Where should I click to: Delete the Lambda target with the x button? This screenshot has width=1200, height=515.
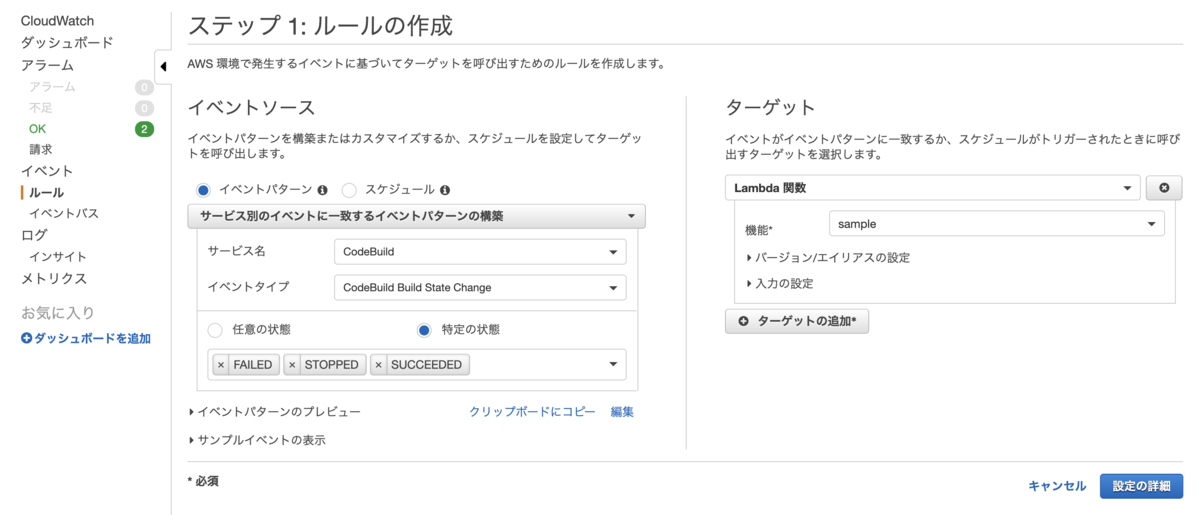click(x=1164, y=188)
